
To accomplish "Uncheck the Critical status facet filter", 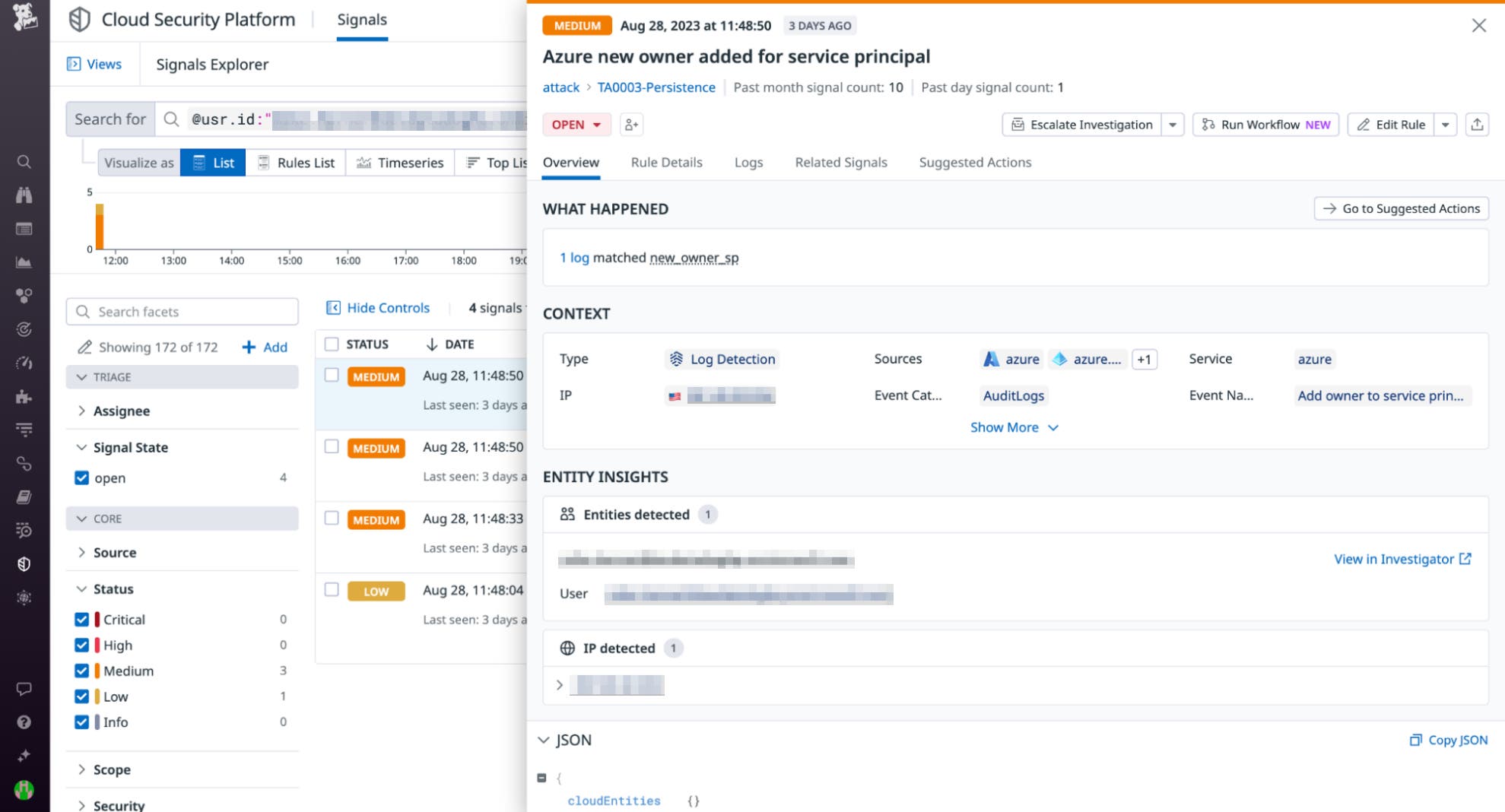I will click(x=82, y=619).
